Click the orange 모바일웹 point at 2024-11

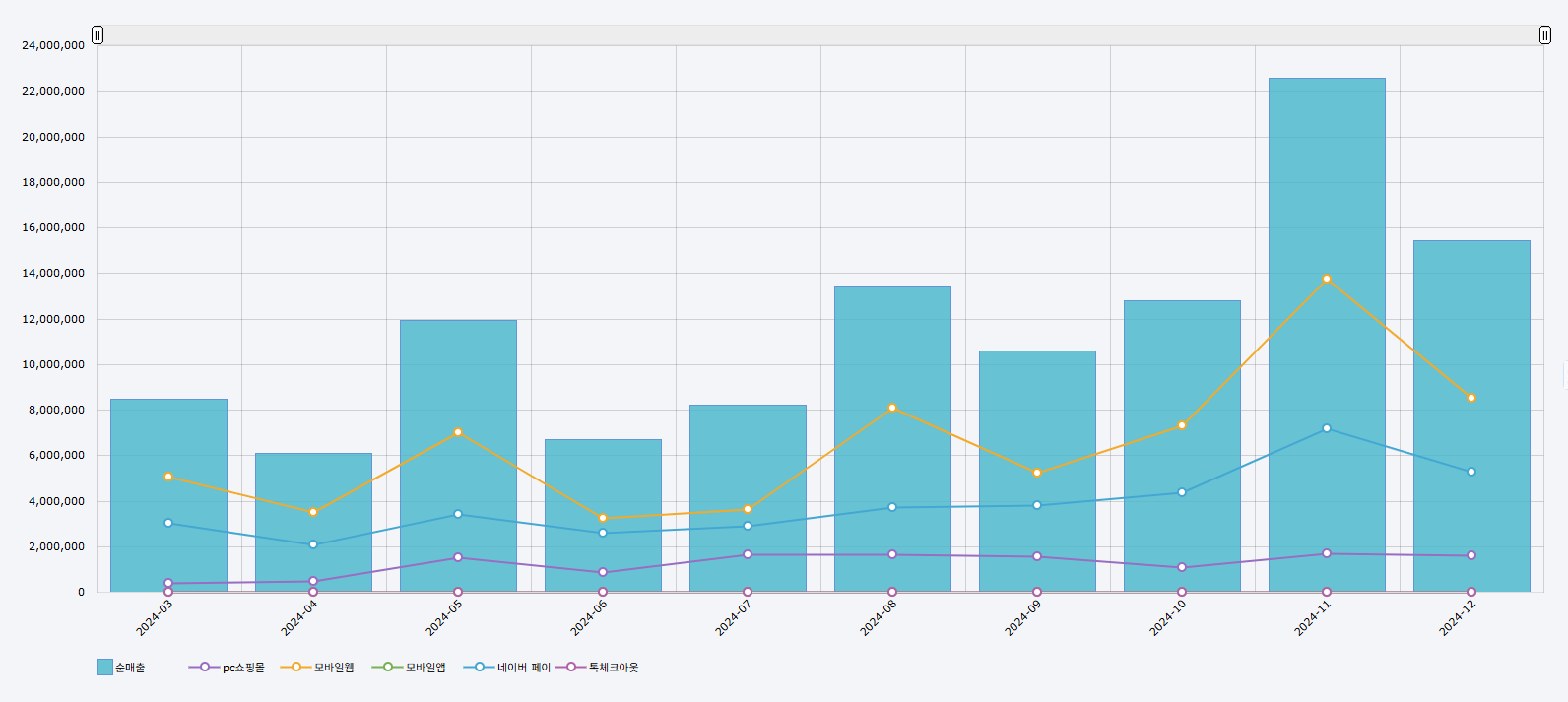coord(1327,279)
